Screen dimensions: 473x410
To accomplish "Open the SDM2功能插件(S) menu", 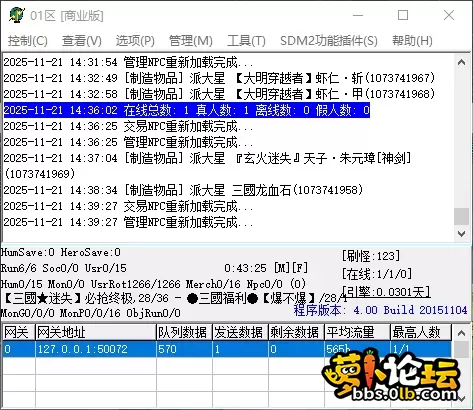I will tap(329, 41).
